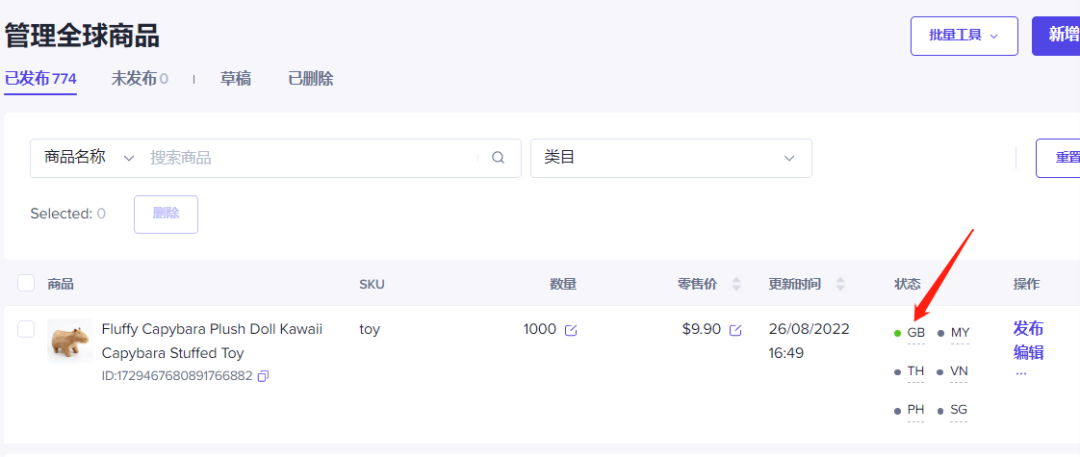This screenshot has width=1080, height=457.
Task: Open the 批量工具 dropdown menu
Action: 963,35
